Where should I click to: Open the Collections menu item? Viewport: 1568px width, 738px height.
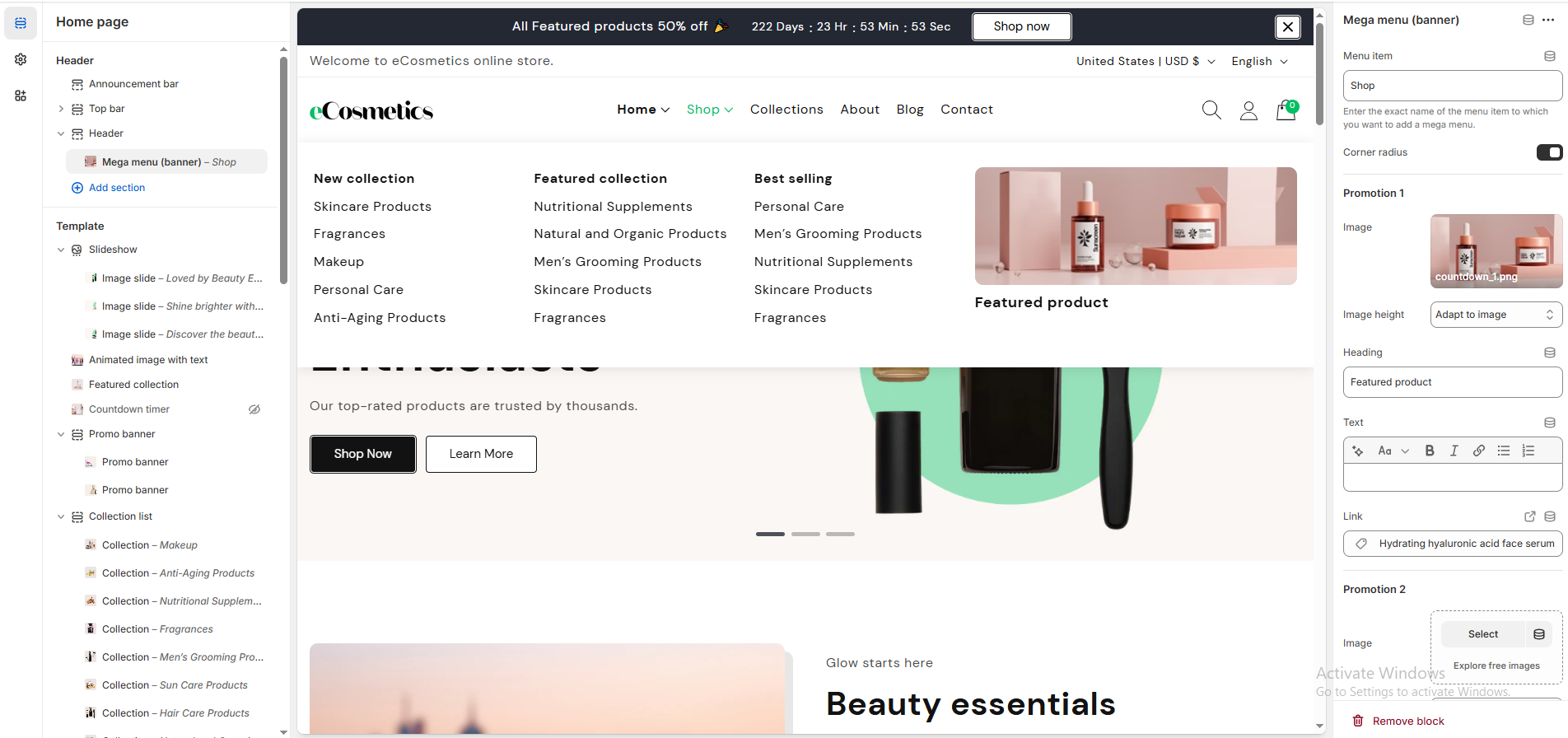click(x=786, y=110)
